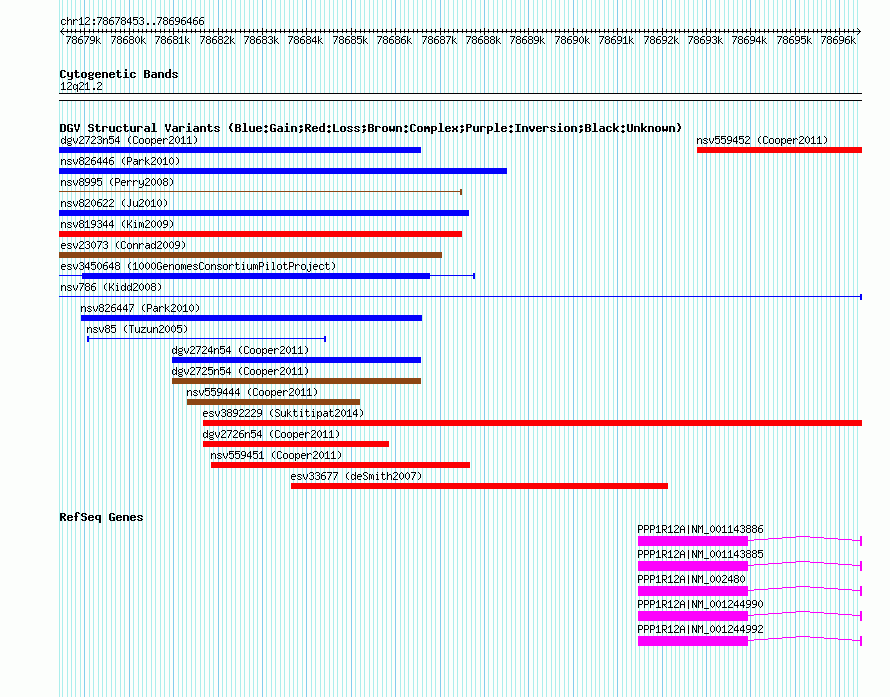Viewport: 890px width, 697px height.
Task: Click the chr12:78678453..78696466 coordinate label
Action: [x=132, y=21]
